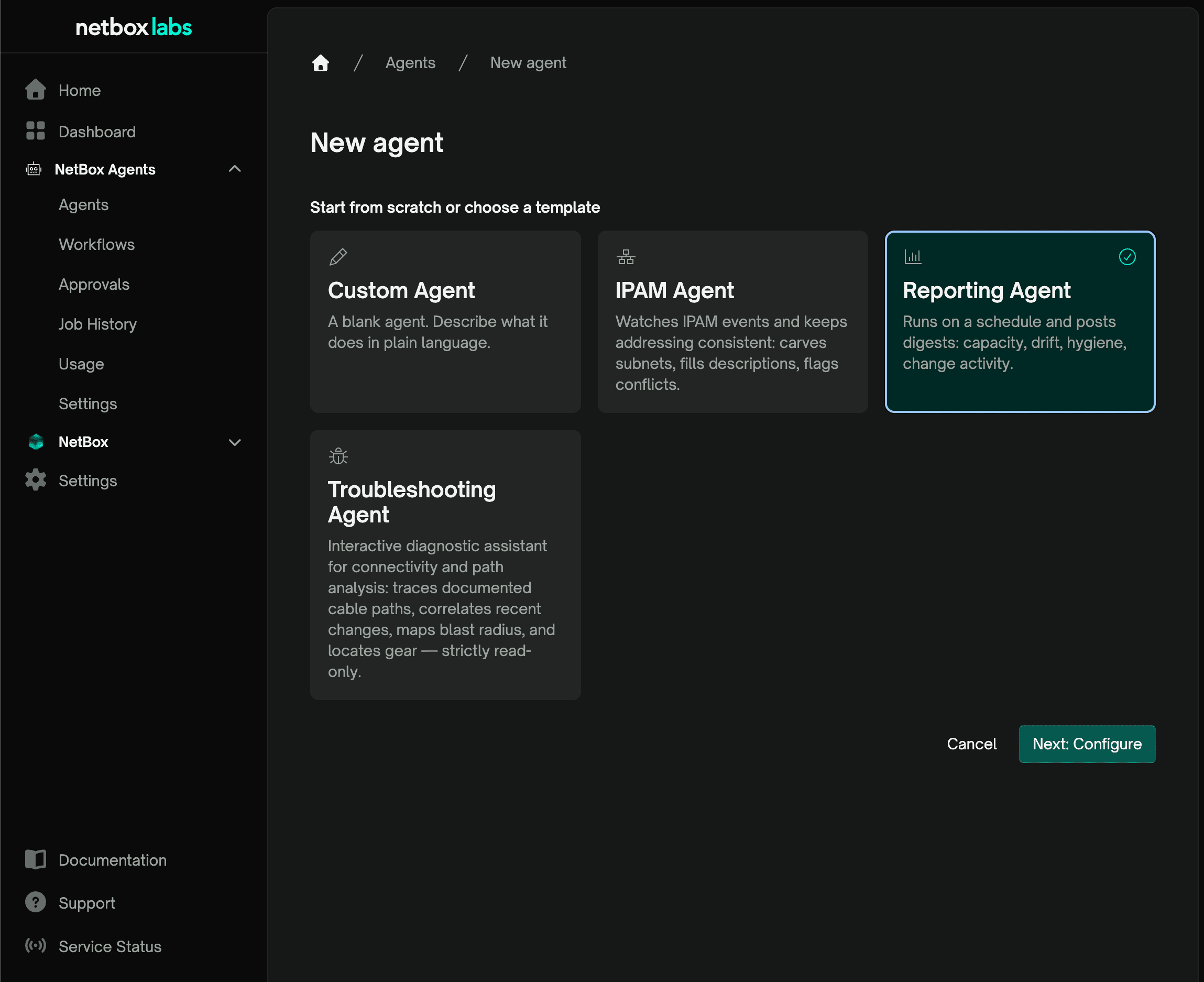
Task: Open Agents in the sidebar submenu
Action: pyautogui.click(x=84, y=204)
